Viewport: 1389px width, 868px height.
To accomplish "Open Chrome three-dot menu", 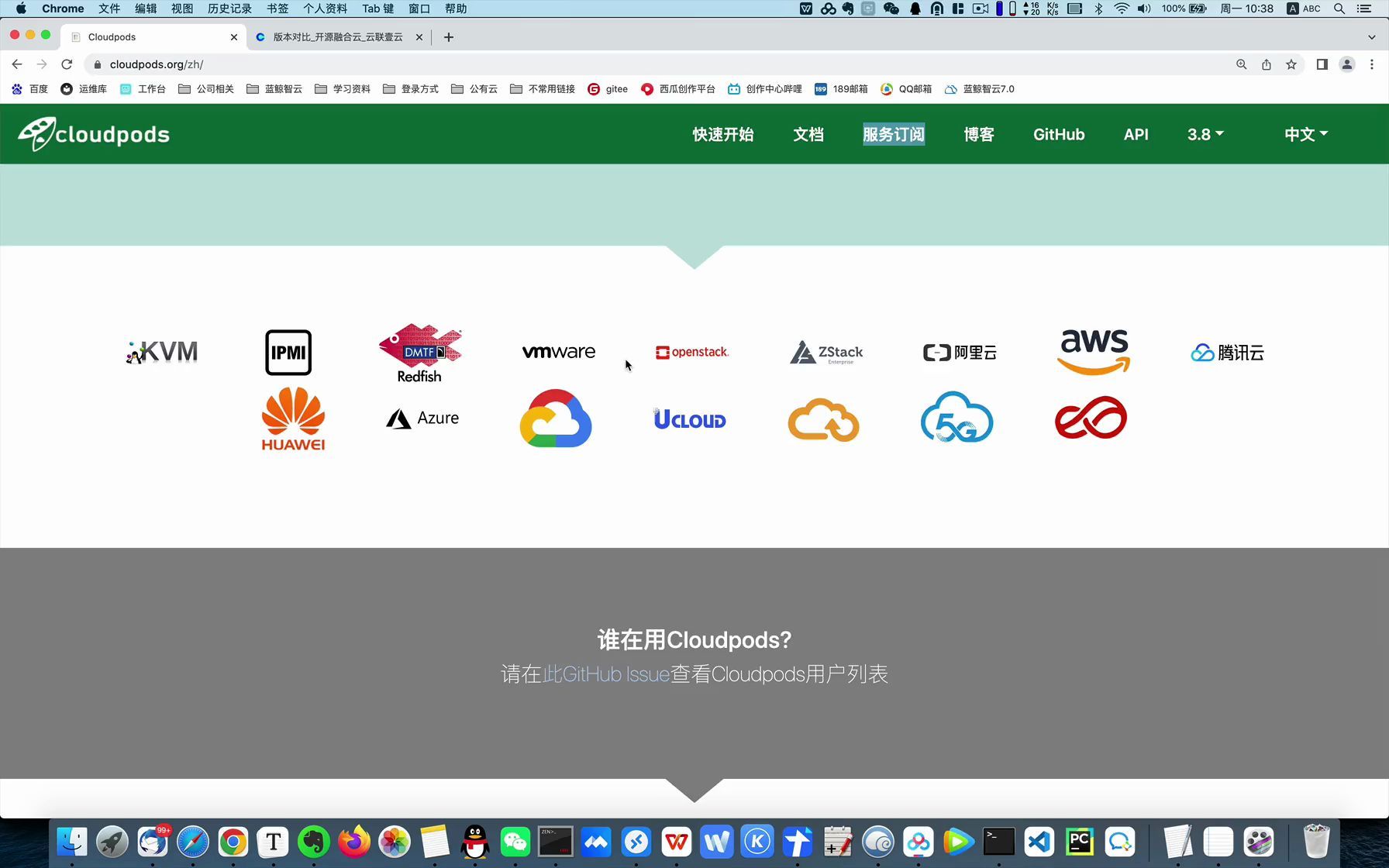I will pyautogui.click(x=1372, y=64).
